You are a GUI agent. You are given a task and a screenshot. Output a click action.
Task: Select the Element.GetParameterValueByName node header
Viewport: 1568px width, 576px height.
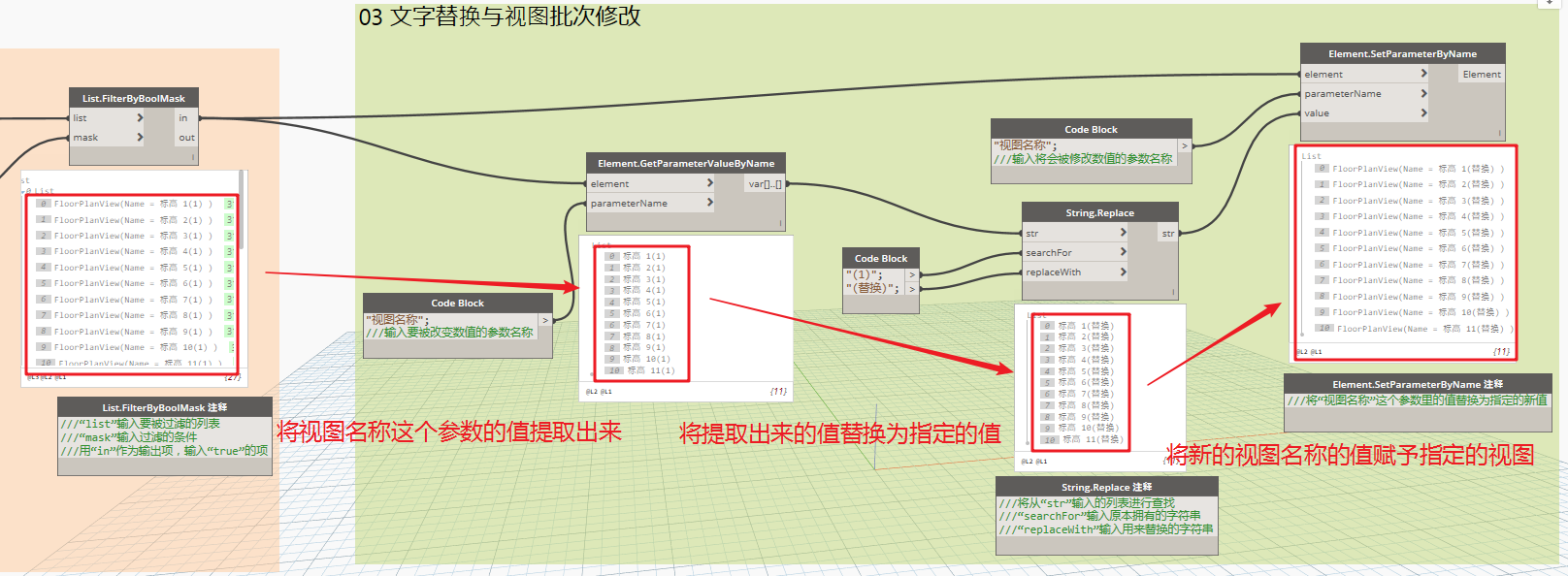pyautogui.click(x=686, y=163)
